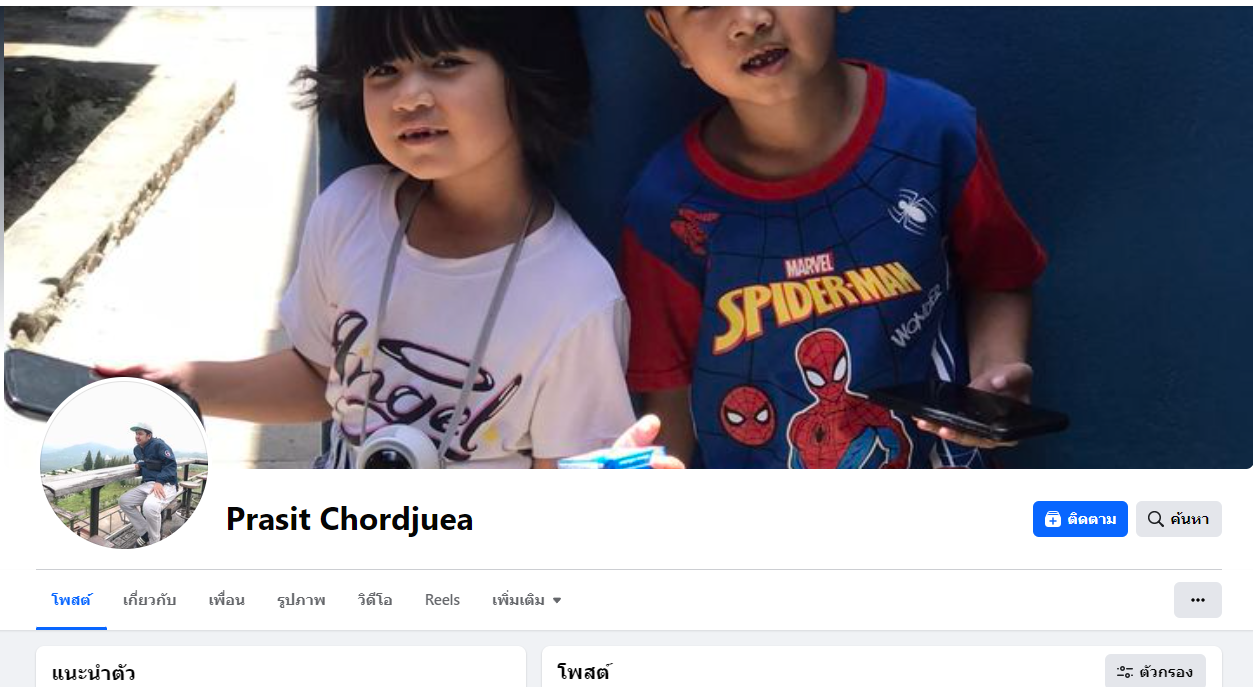Switch to the เพื่อน tab

227,600
